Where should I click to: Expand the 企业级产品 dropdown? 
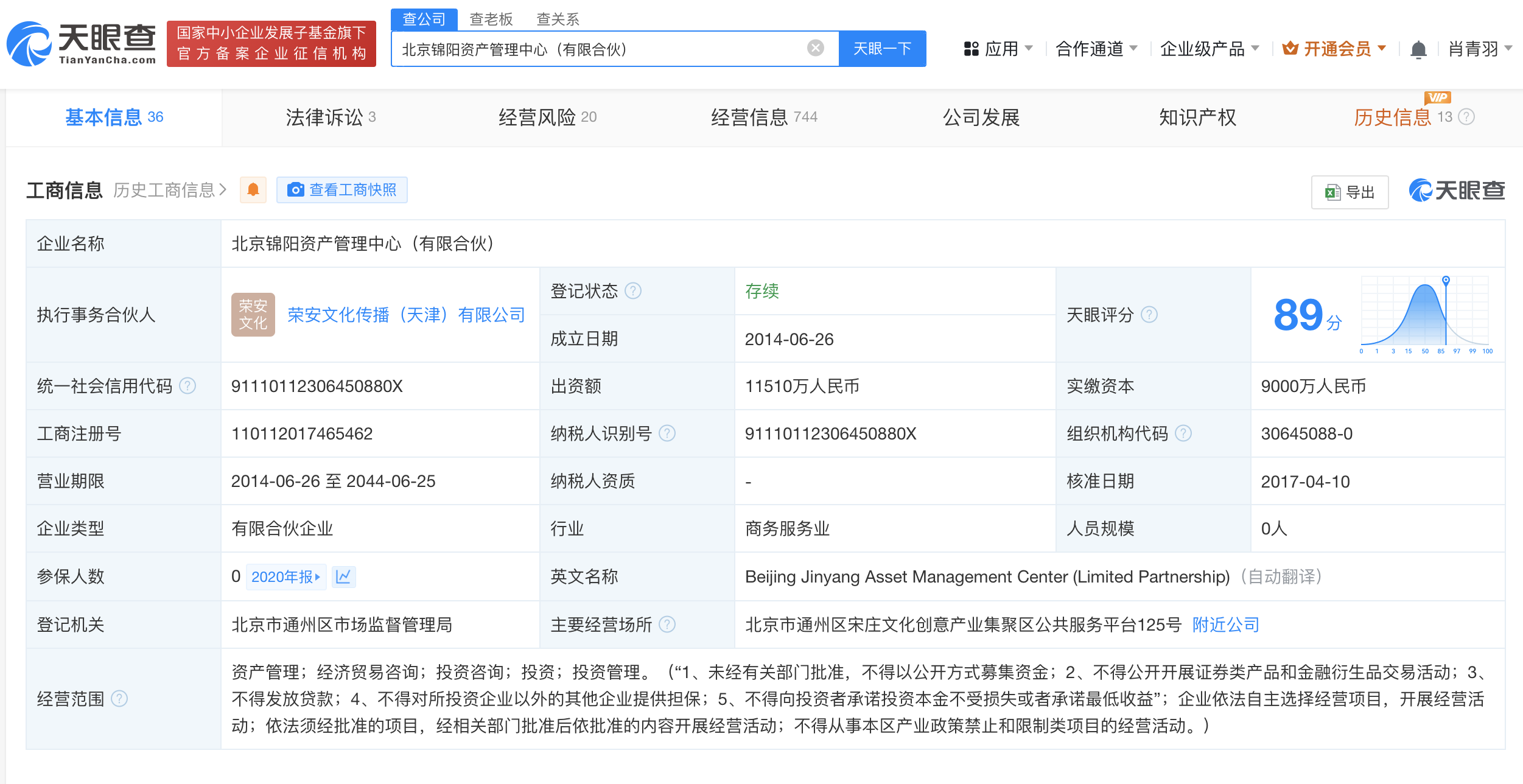click(x=1210, y=49)
